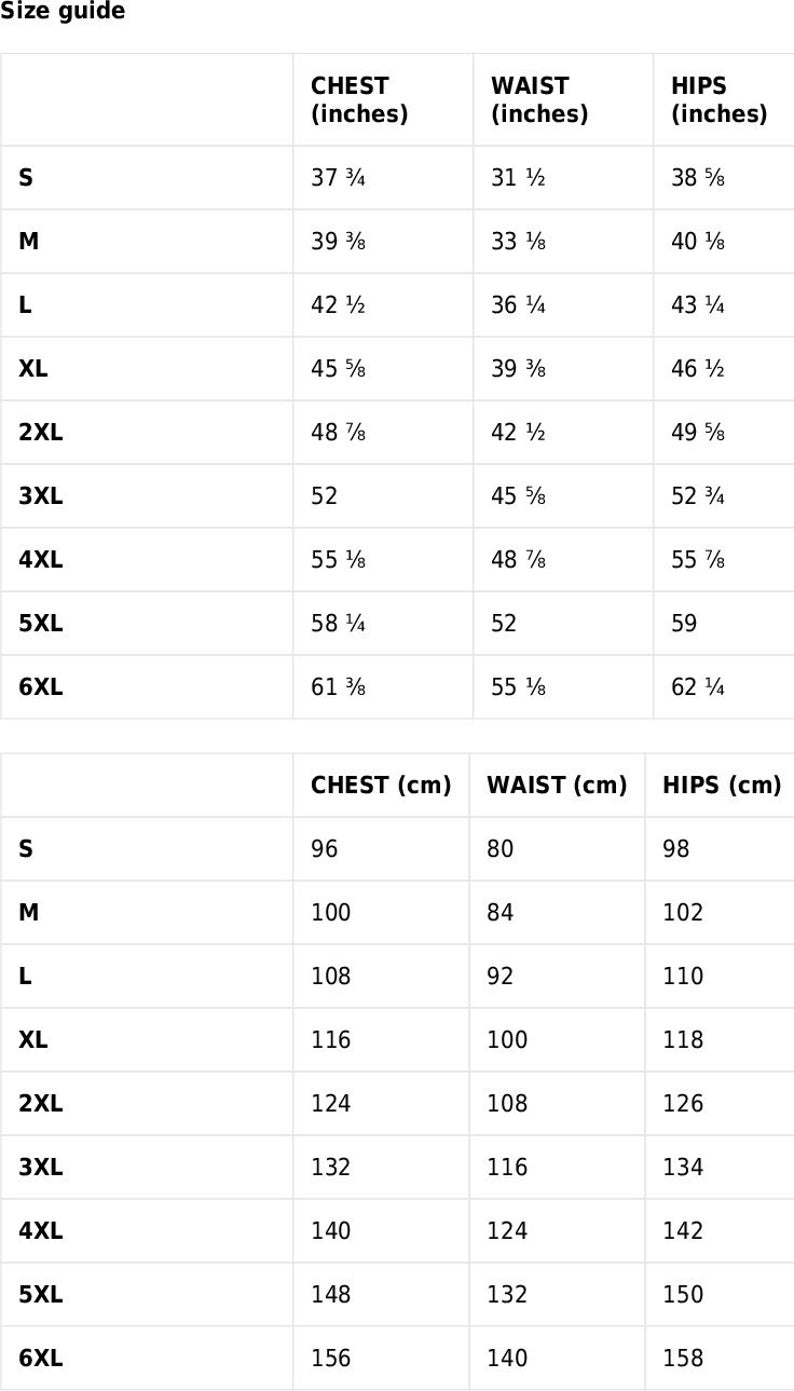Click the S row label in inches table
The width and height of the screenshot is (794, 1391).
26,178
